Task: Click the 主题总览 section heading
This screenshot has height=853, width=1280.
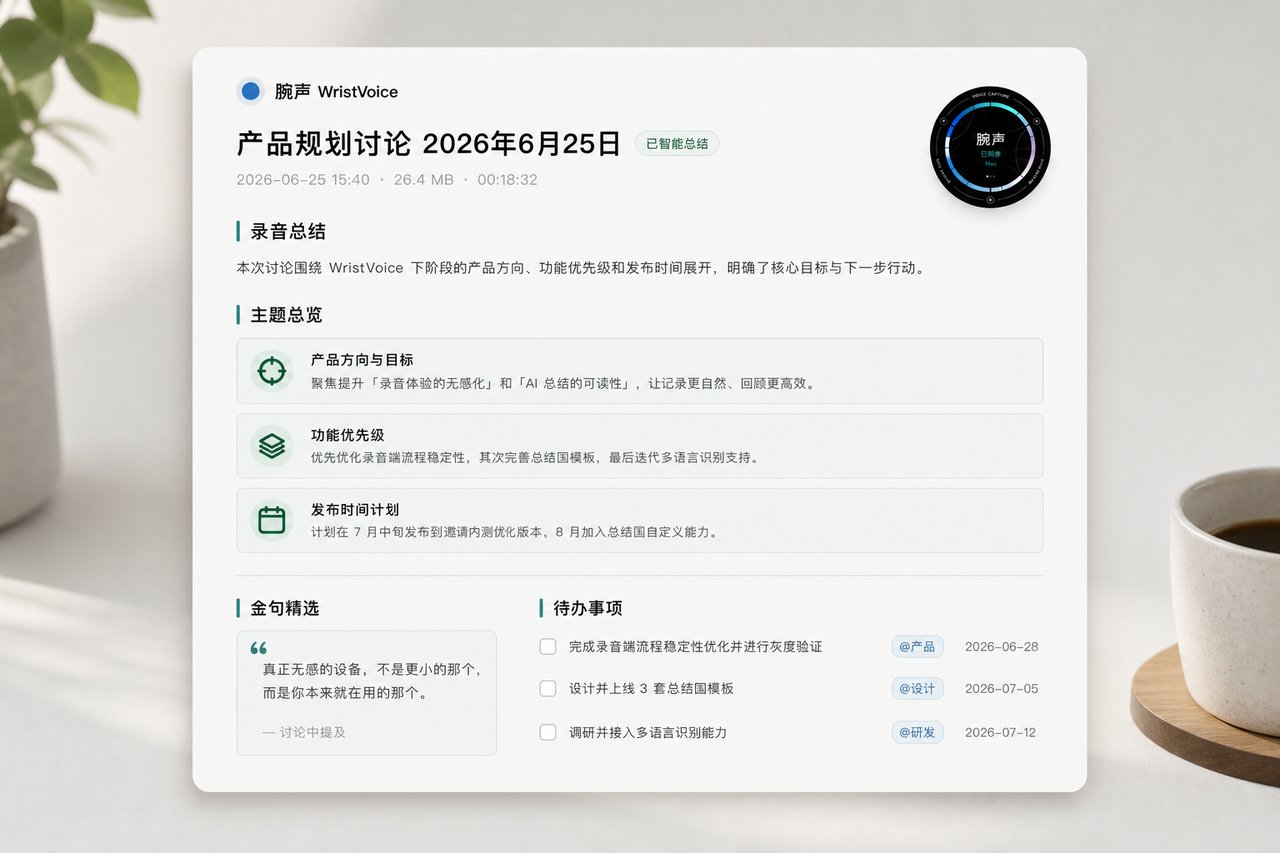Action: (286, 315)
